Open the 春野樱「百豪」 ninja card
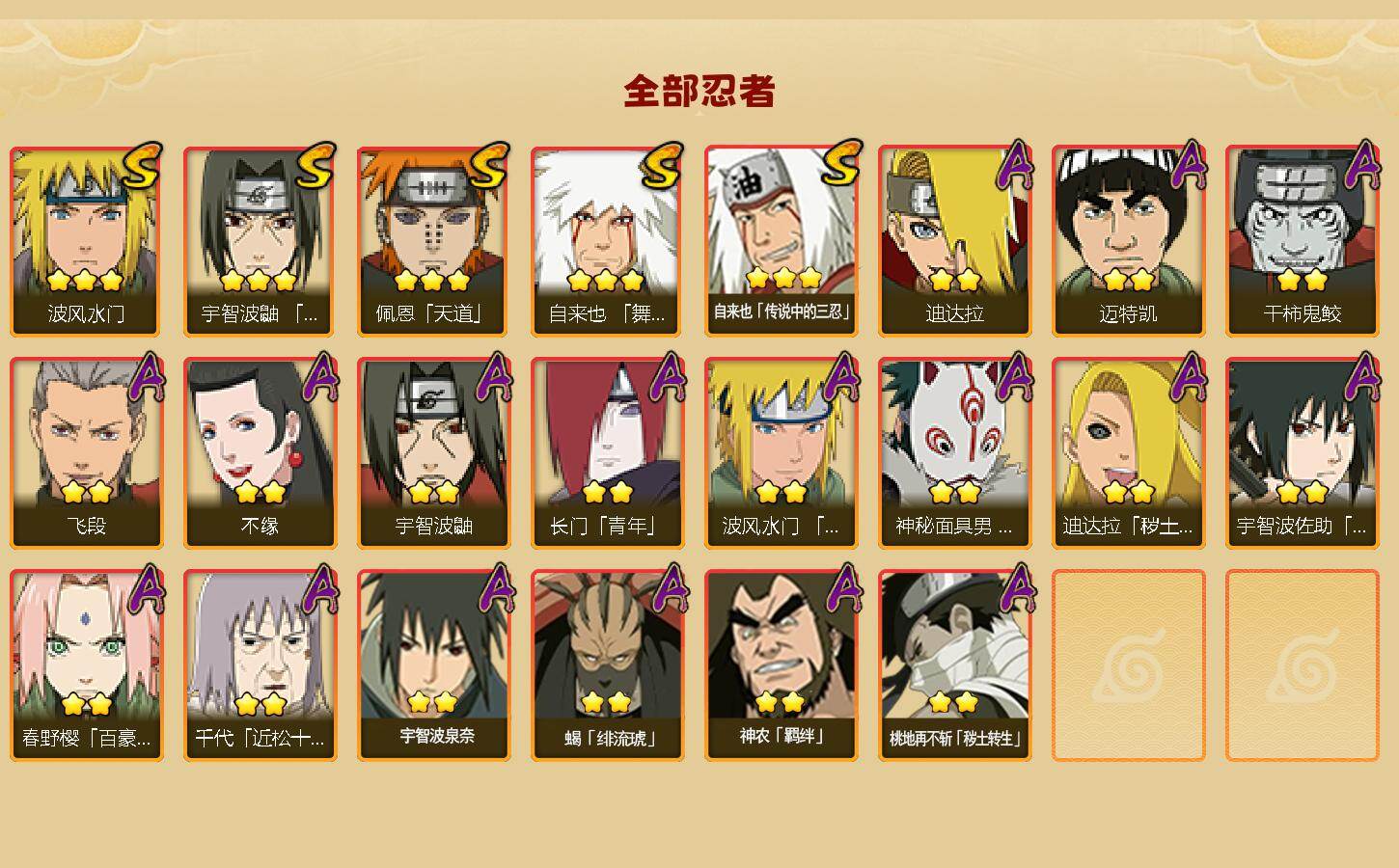Viewport: 1399px width, 868px height. (87, 665)
